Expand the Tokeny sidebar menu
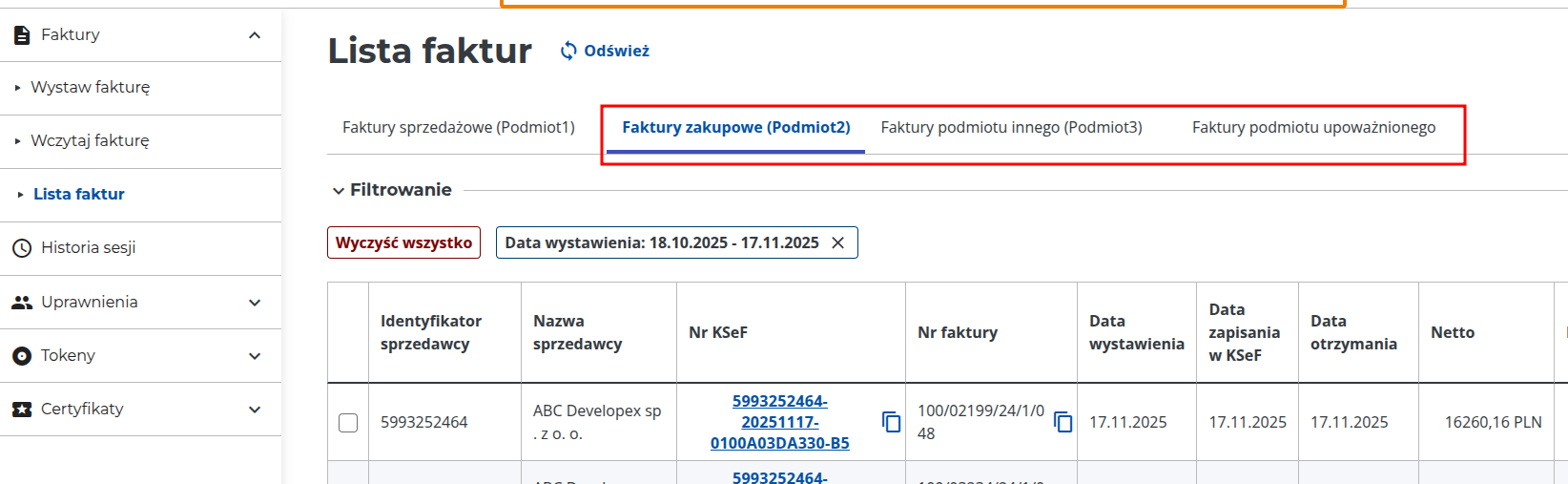Viewport: 1568px width, 484px height. [255, 356]
